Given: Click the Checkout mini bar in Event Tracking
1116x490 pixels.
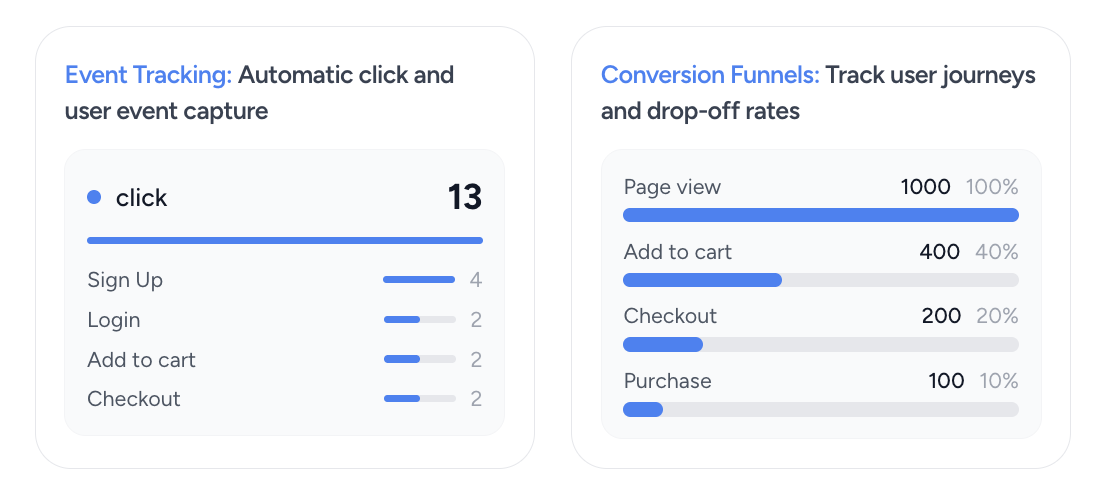Looking at the screenshot, I should pos(419,399).
